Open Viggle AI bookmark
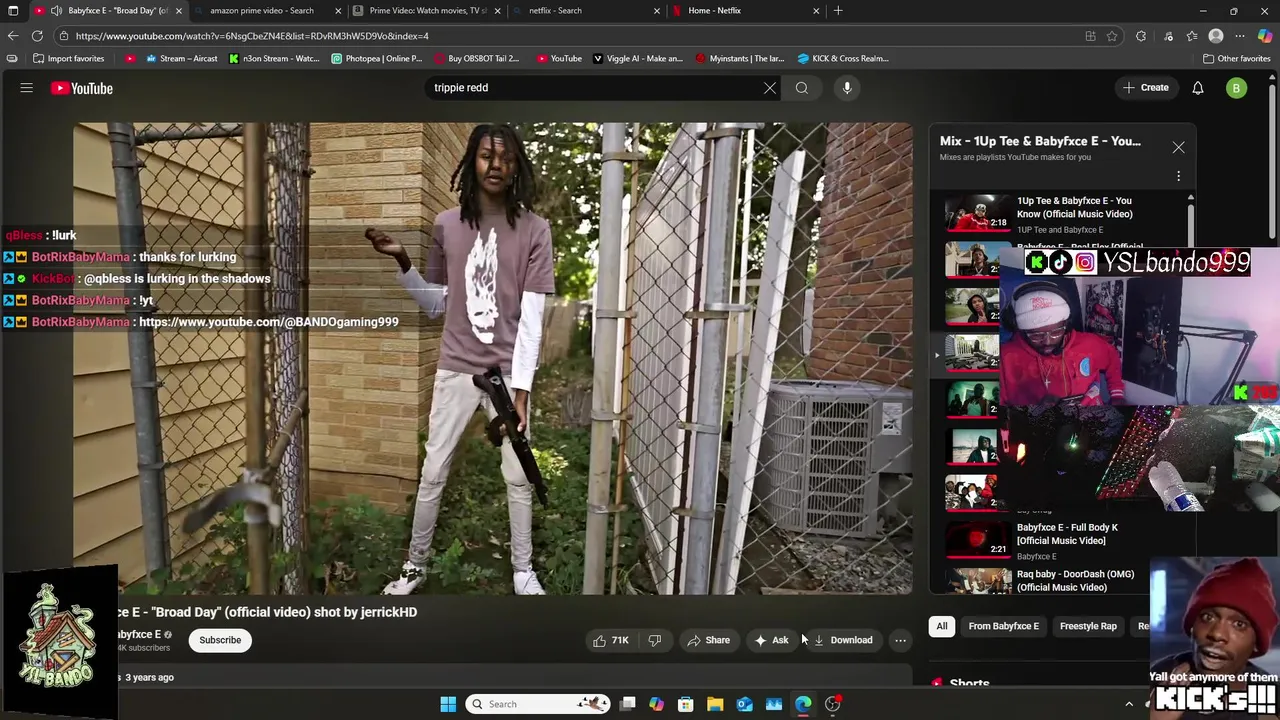 [x=637, y=59]
